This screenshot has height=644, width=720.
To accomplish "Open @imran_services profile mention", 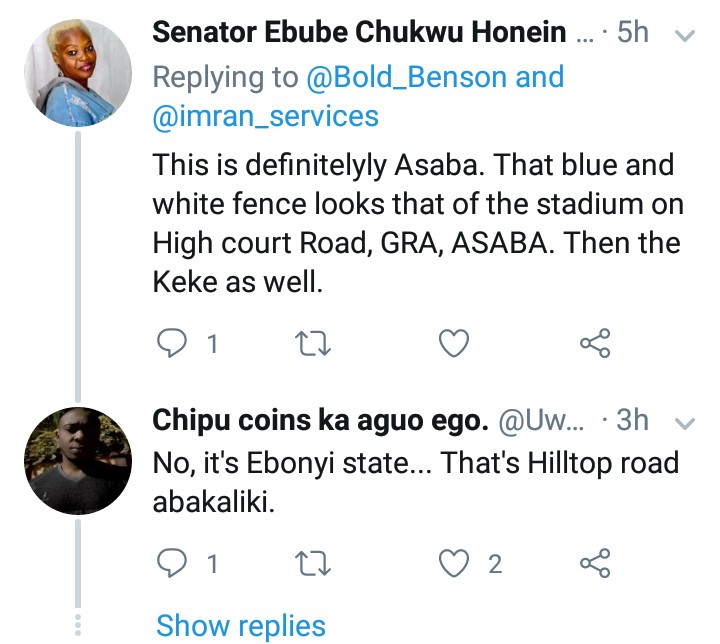I will 265,116.
